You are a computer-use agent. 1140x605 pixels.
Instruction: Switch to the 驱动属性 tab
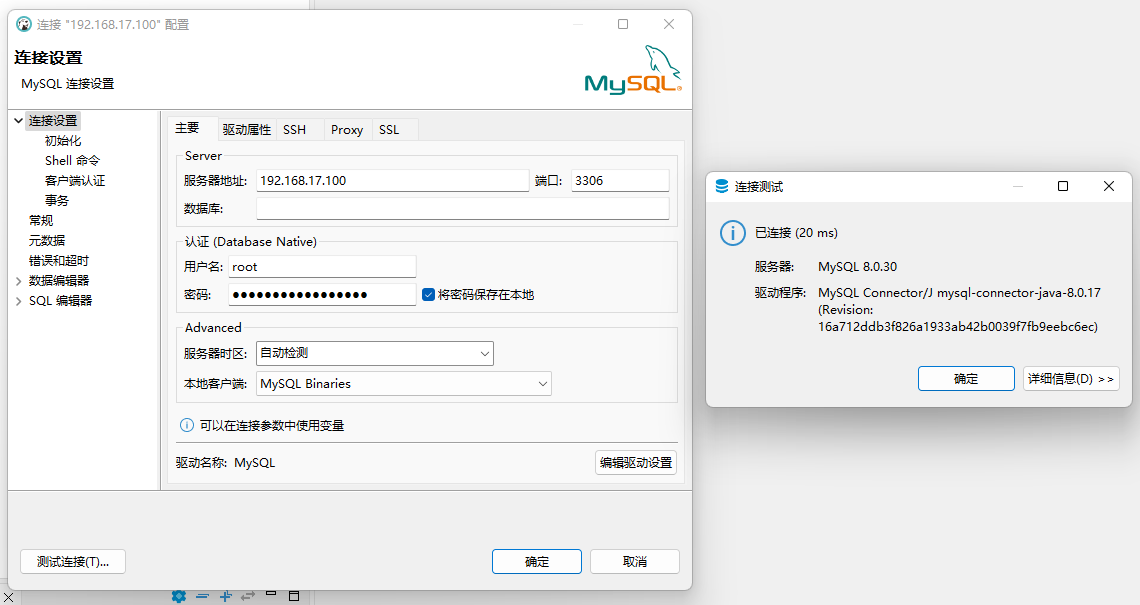pyautogui.click(x=246, y=130)
